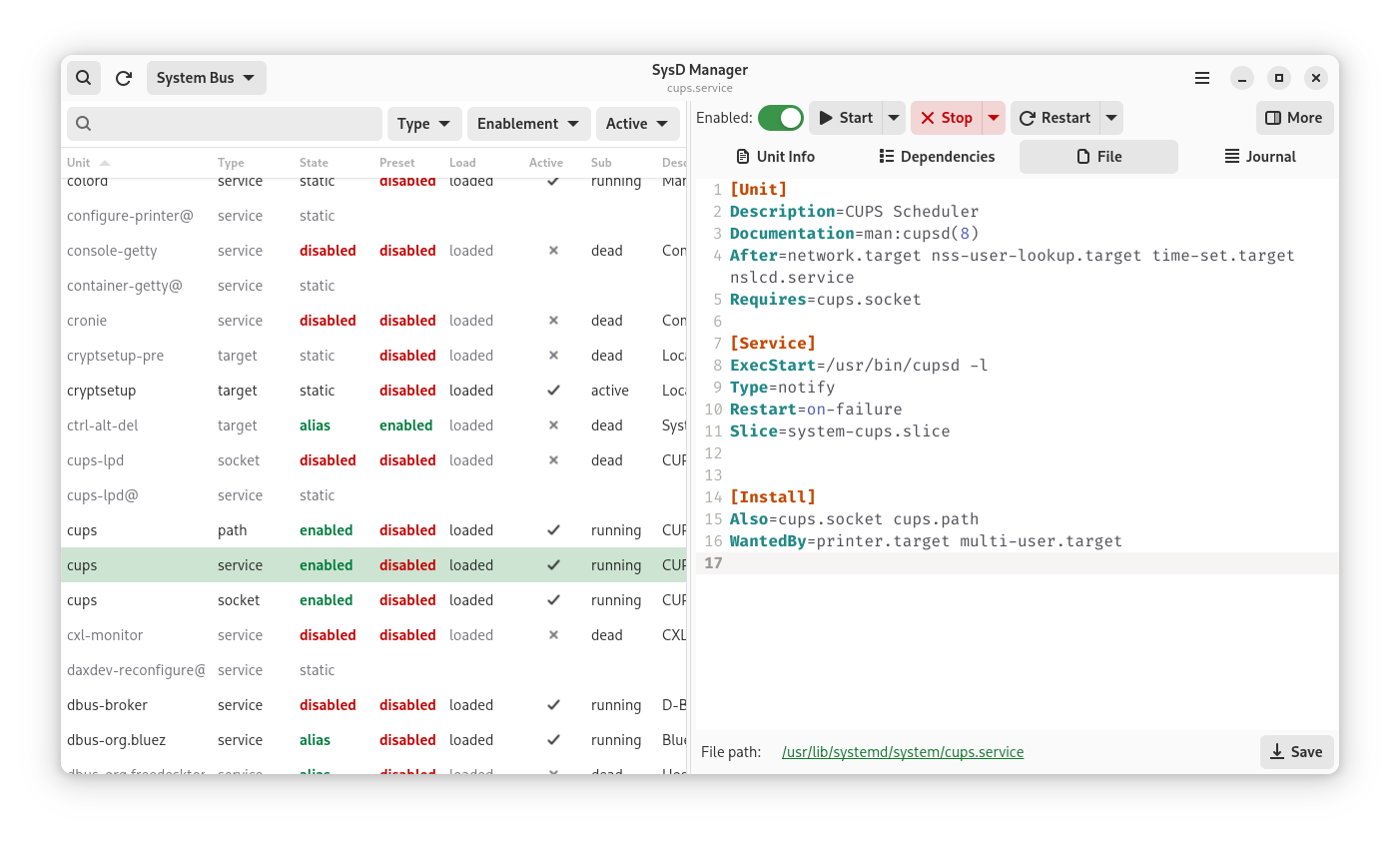This screenshot has width=1400, height=841.
Task: Click the [Service] section header
Action: pyautogui.click(x=772, y=344)
